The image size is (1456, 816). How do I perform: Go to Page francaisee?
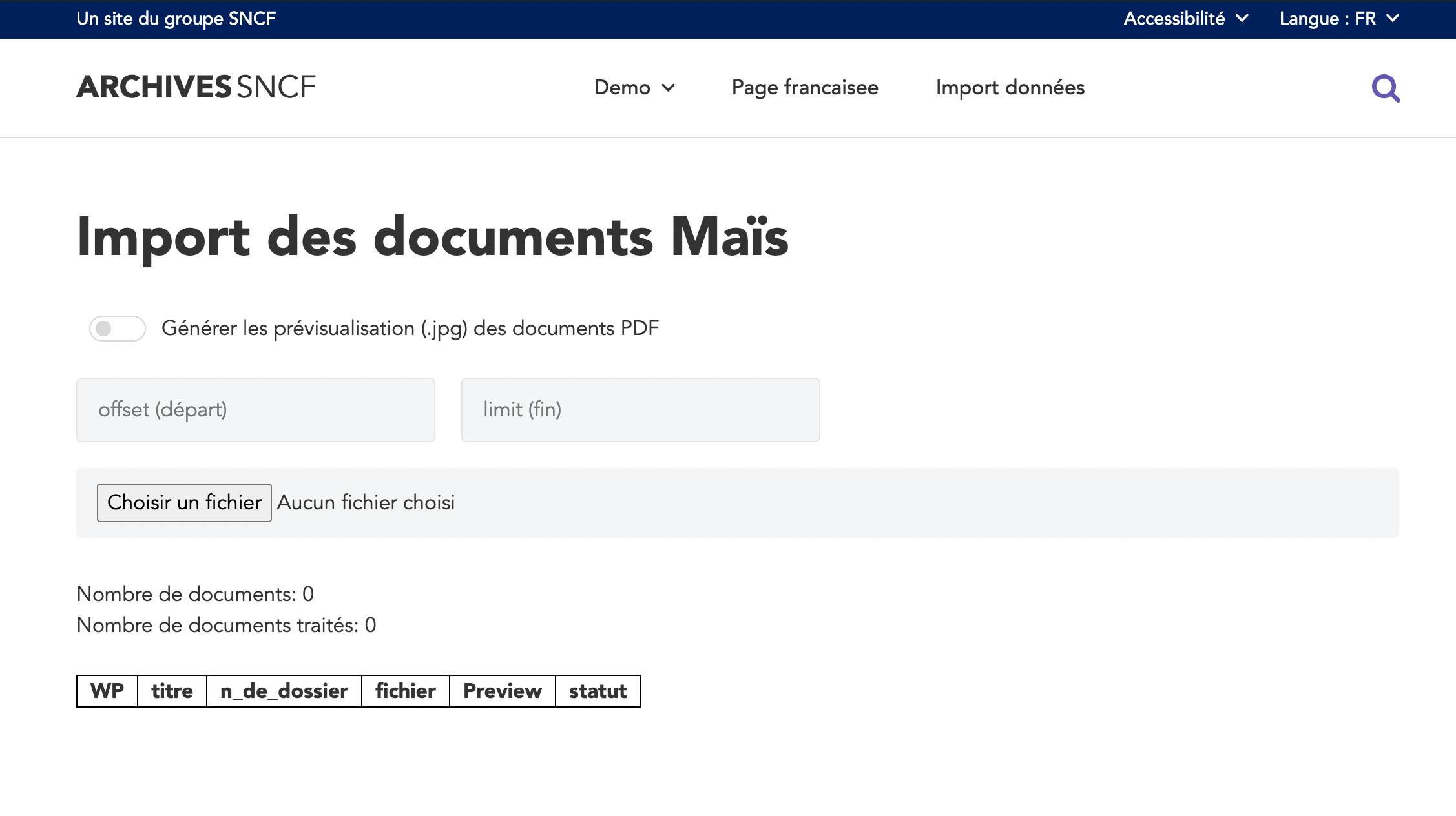(805, 87)
